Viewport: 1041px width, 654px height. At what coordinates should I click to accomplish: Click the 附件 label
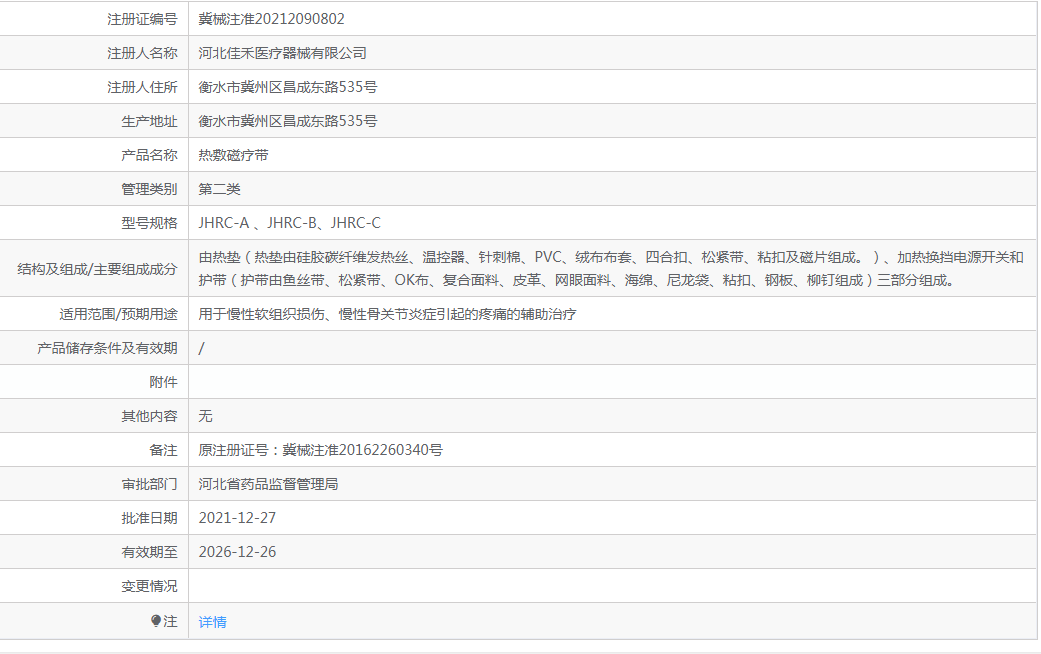(163, 382)
